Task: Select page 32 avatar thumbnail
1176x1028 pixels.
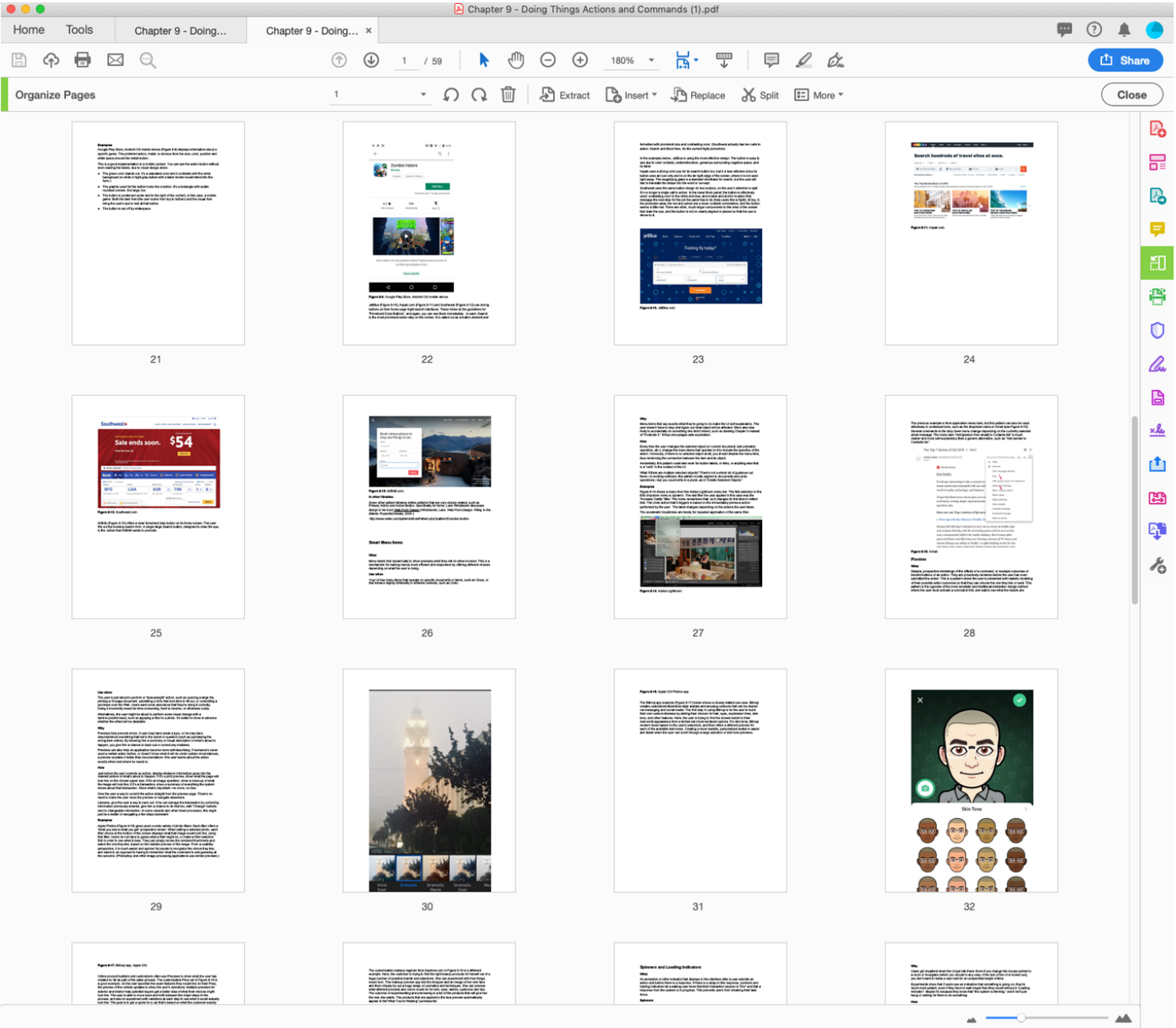Action: point(971,780)
